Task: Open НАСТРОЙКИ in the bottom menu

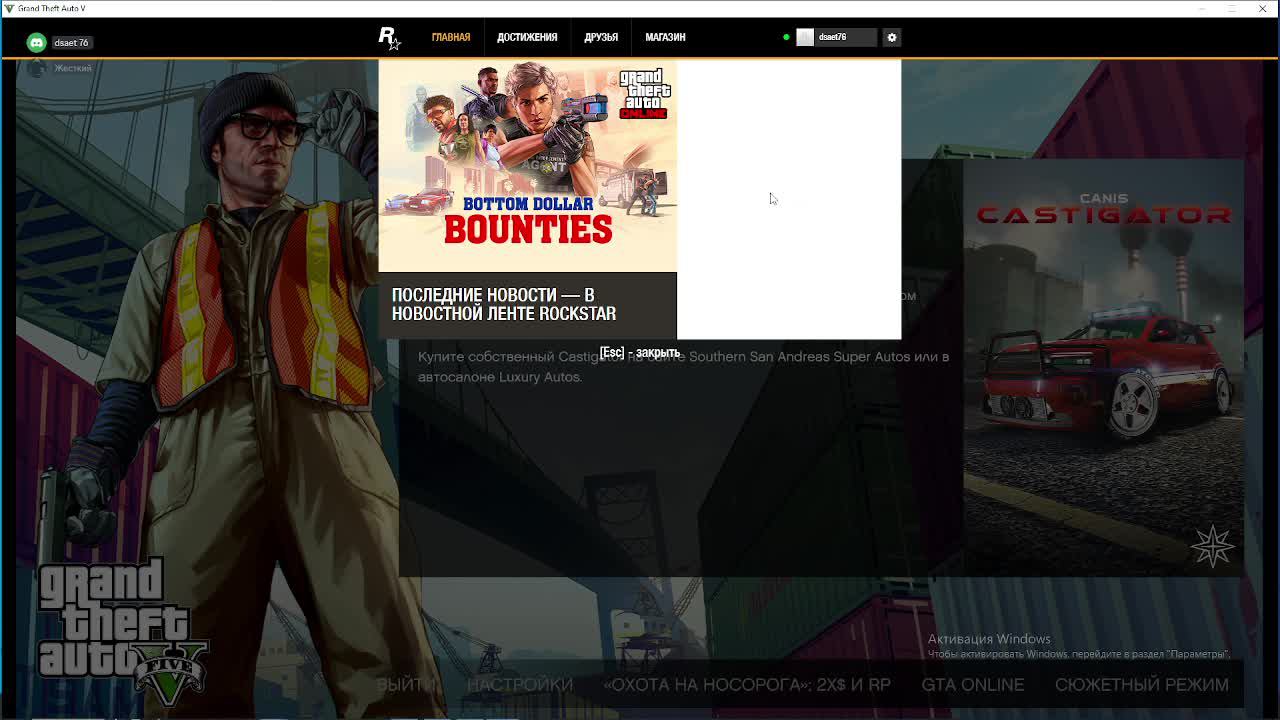Action: (520, 685)
